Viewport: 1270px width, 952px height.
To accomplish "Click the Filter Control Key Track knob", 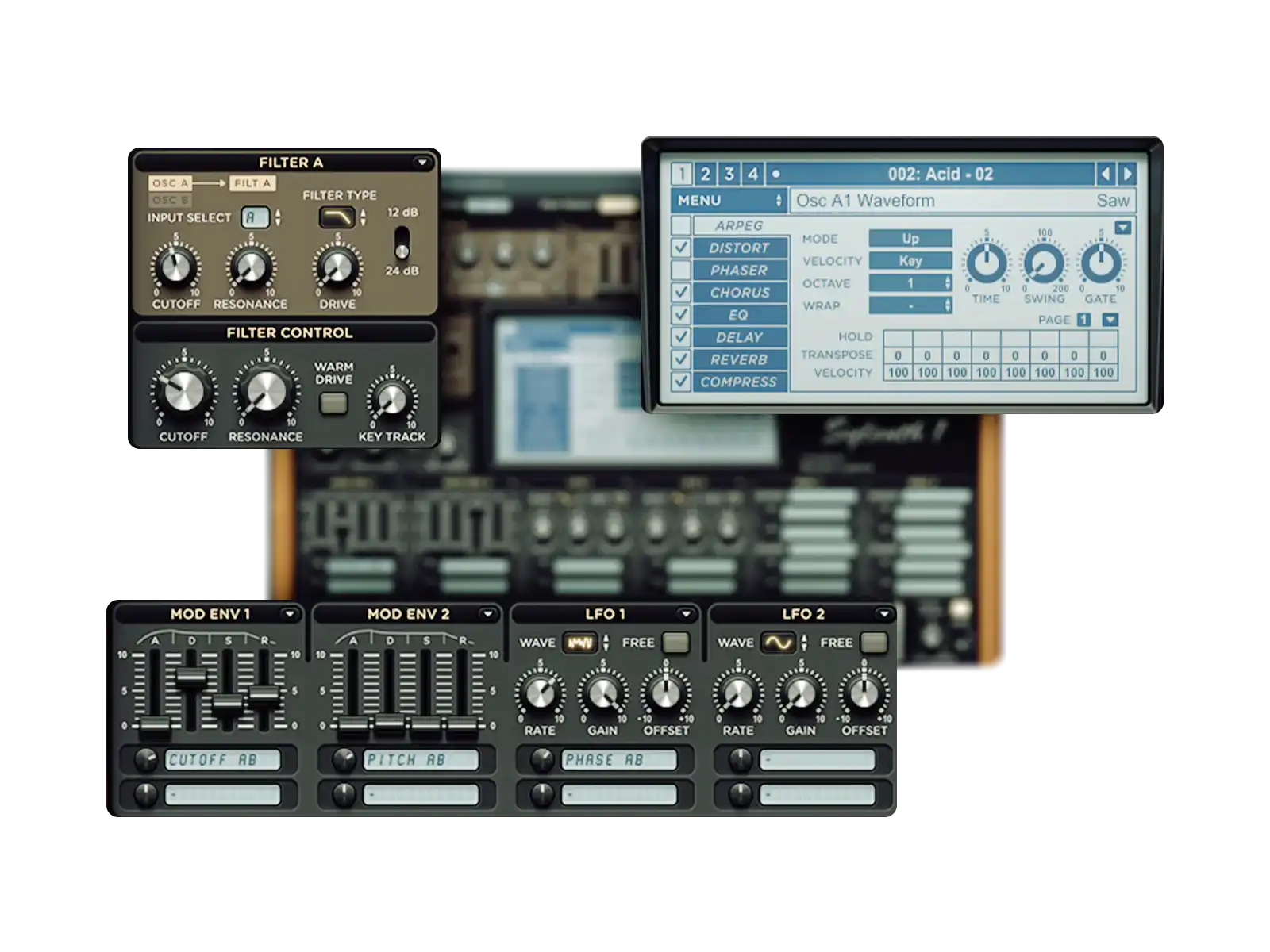I will point(391,399).
